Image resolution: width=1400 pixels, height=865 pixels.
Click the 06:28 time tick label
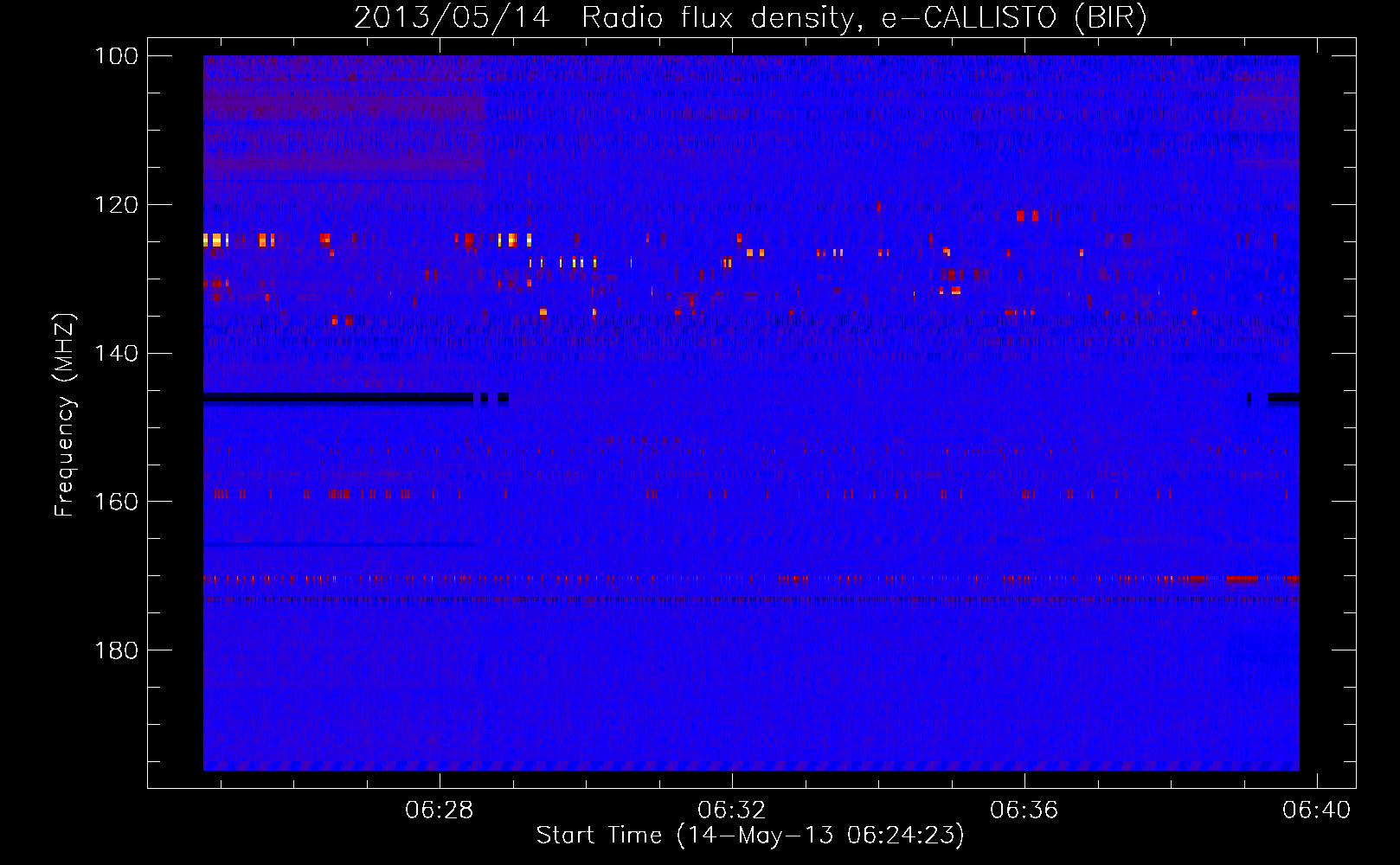coord(440,810)
